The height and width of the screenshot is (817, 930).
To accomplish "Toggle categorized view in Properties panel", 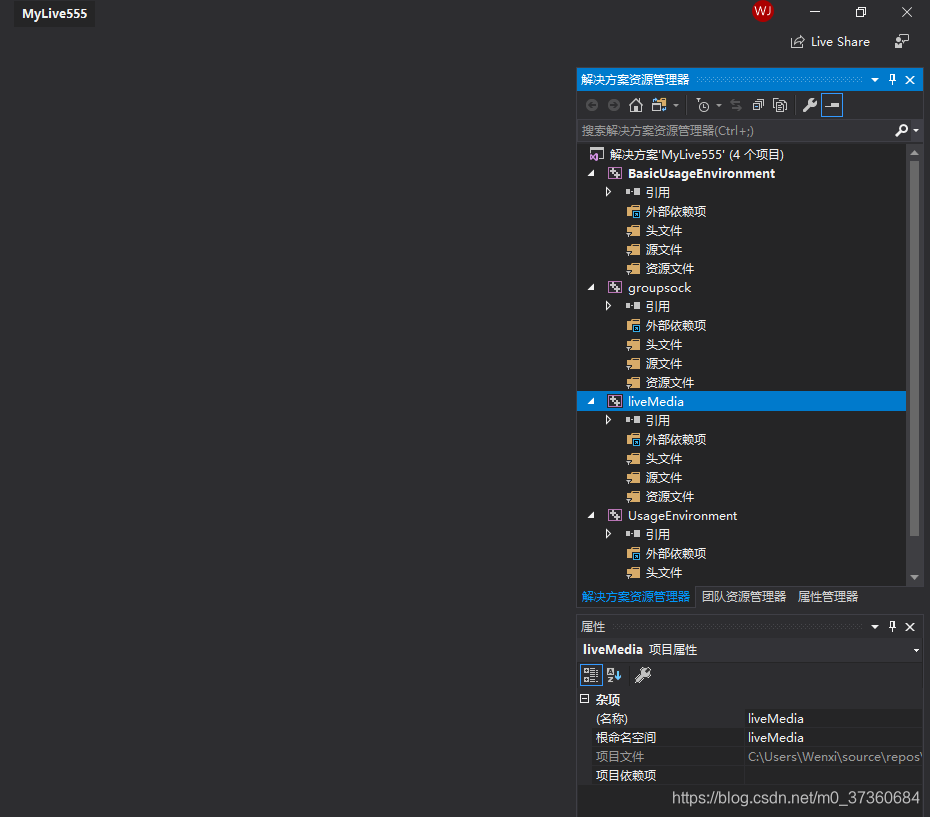I will pos(591,675).
